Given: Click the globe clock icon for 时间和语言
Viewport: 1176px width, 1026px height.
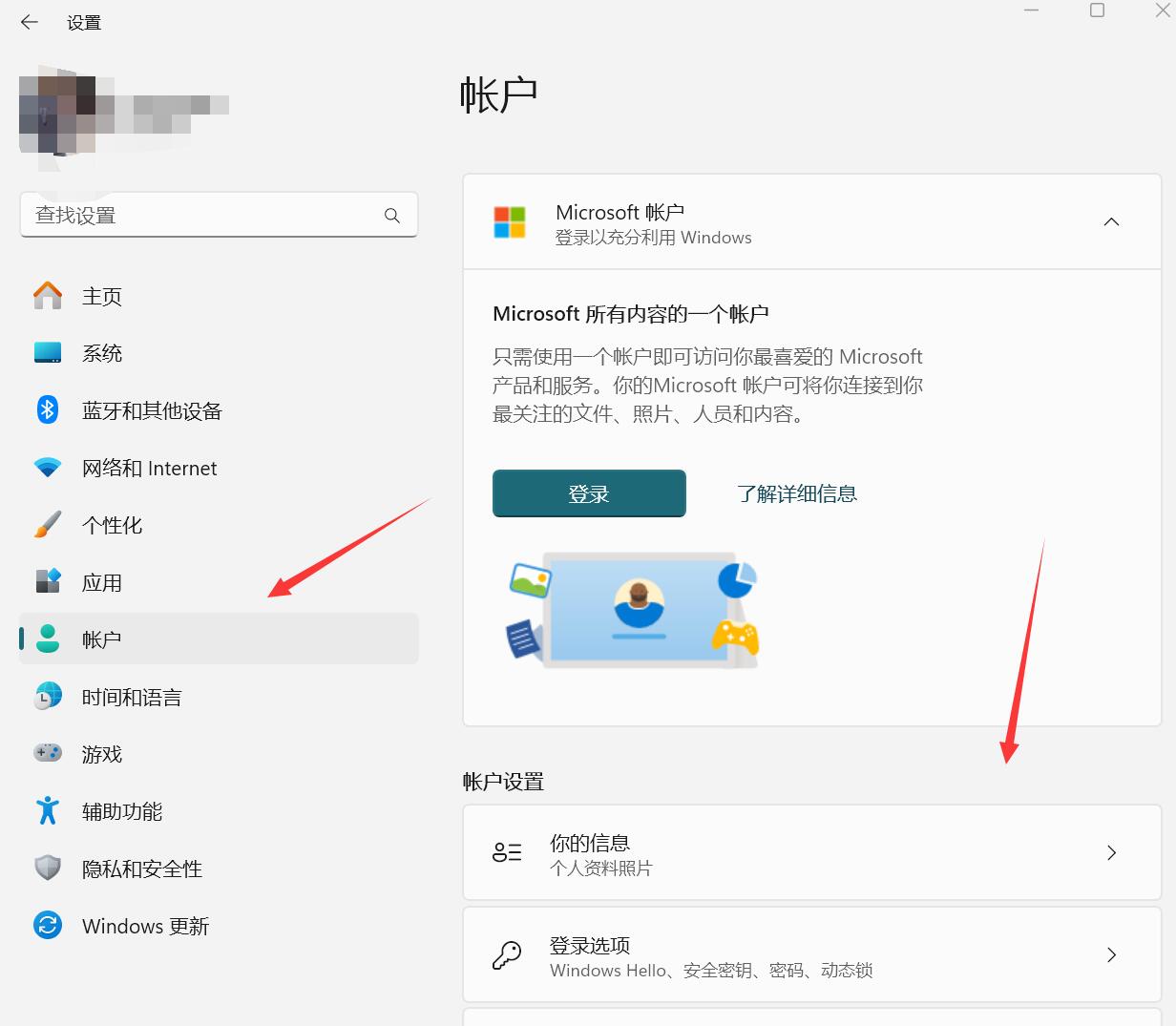Looking at the screenshot, I should tap(48, 697).
